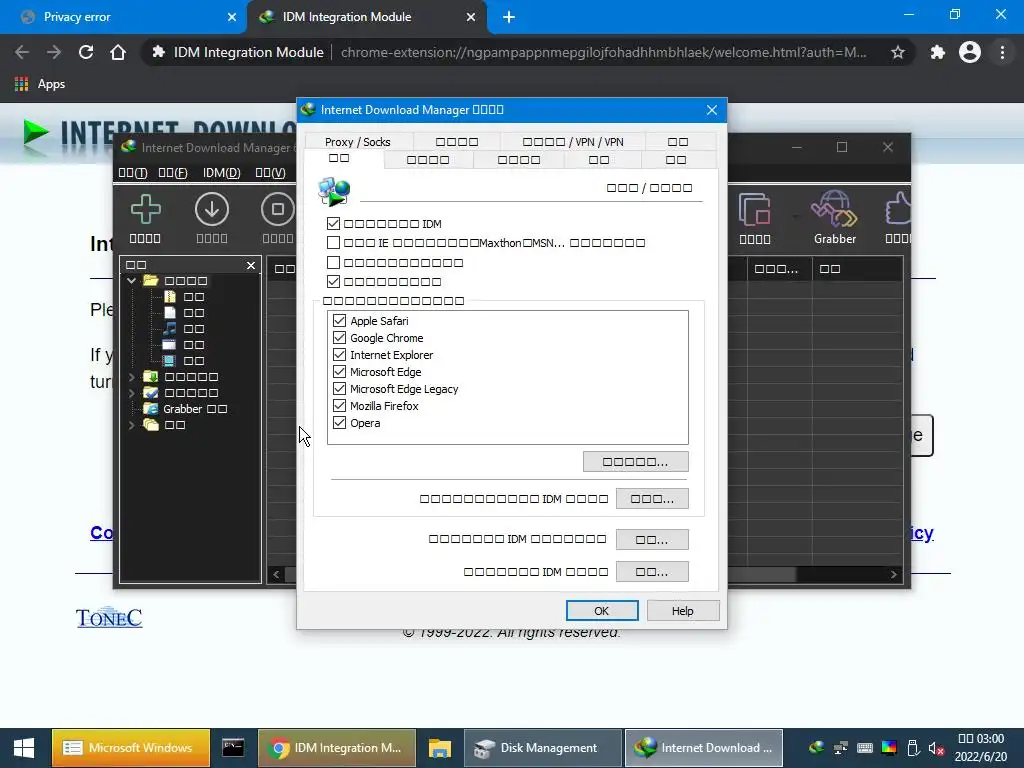This screenshot has height=768, width=1024.
Task: Go back with Chrome's back arrow
Action: 22,52
